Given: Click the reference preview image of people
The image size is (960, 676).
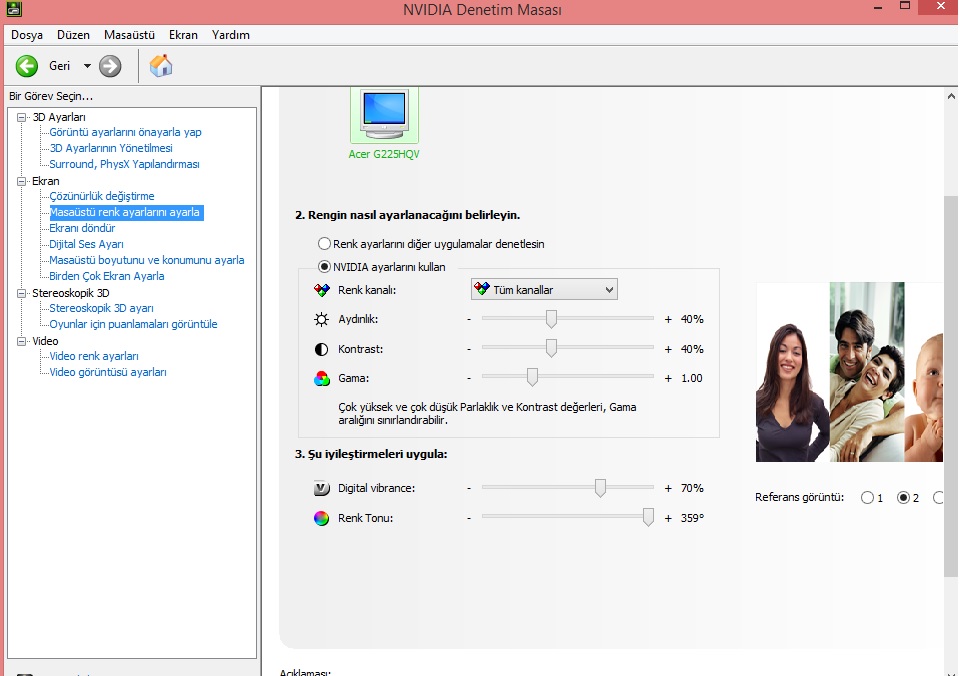Looking at the screenshot, I should pyautogui.click(x=849, y=372).
